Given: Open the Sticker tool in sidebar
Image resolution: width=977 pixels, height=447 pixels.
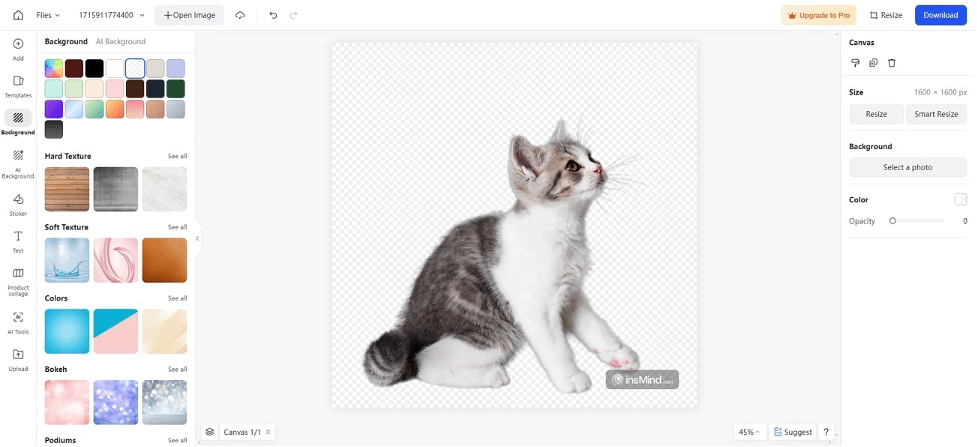Looking at the screenshot, I should point(18,203).
